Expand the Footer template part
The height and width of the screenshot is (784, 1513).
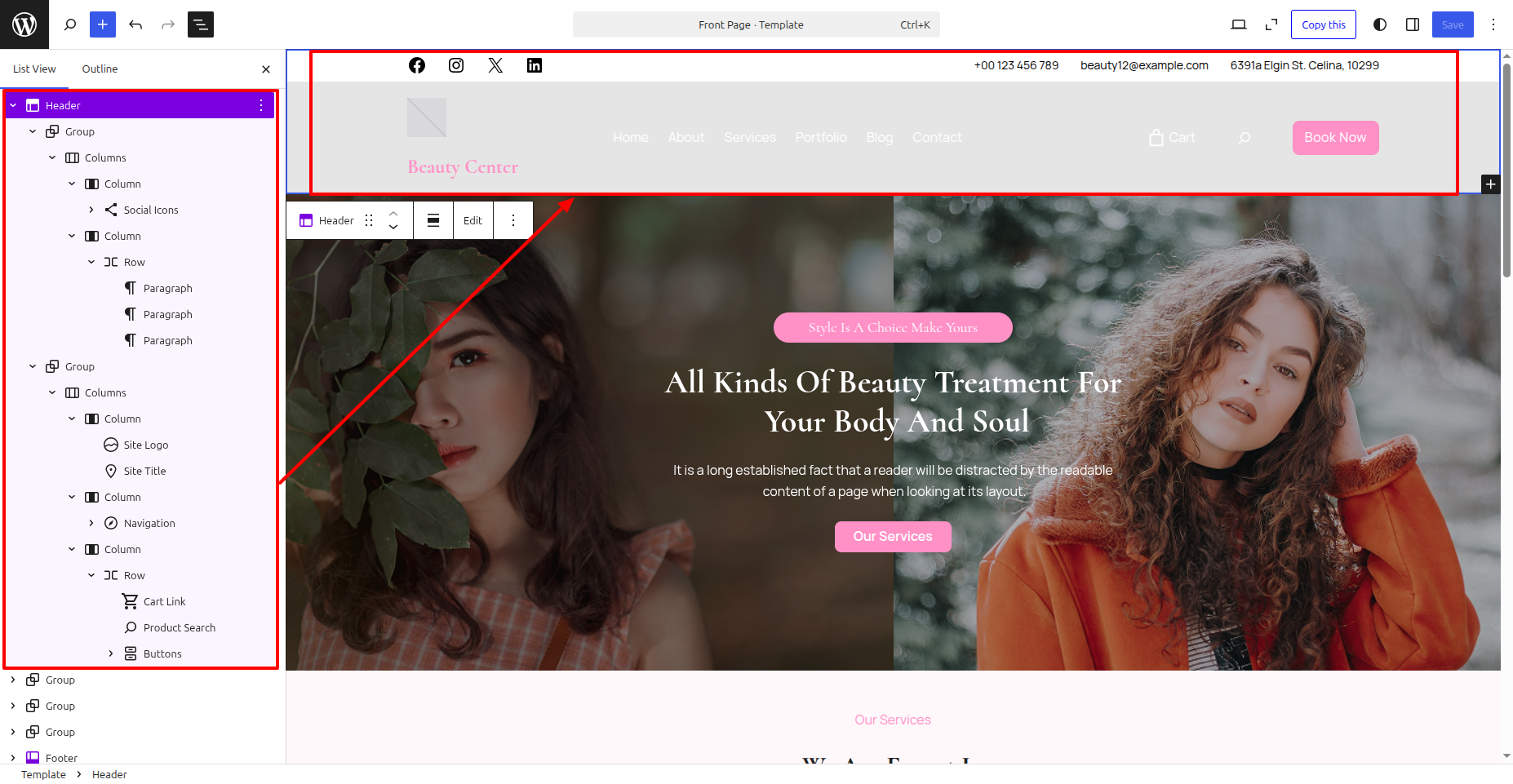pos(13,758)
